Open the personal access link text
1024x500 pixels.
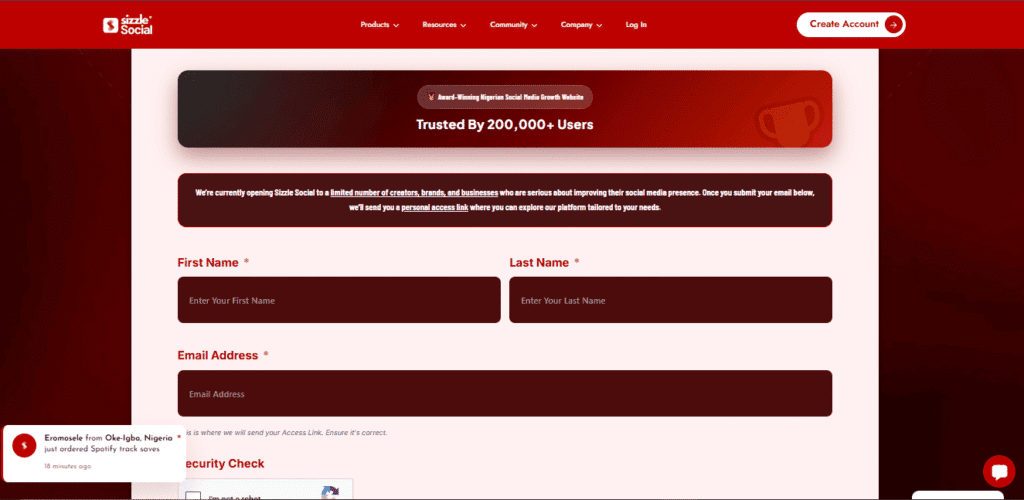click(435, 208)
